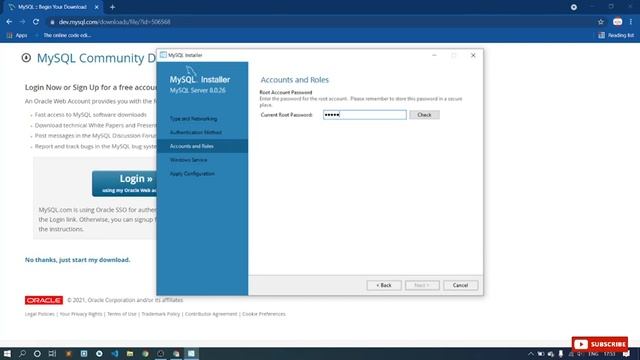Open the Apps bookmarks shortcut
The image size is (640, 360).
pos(17,36)
